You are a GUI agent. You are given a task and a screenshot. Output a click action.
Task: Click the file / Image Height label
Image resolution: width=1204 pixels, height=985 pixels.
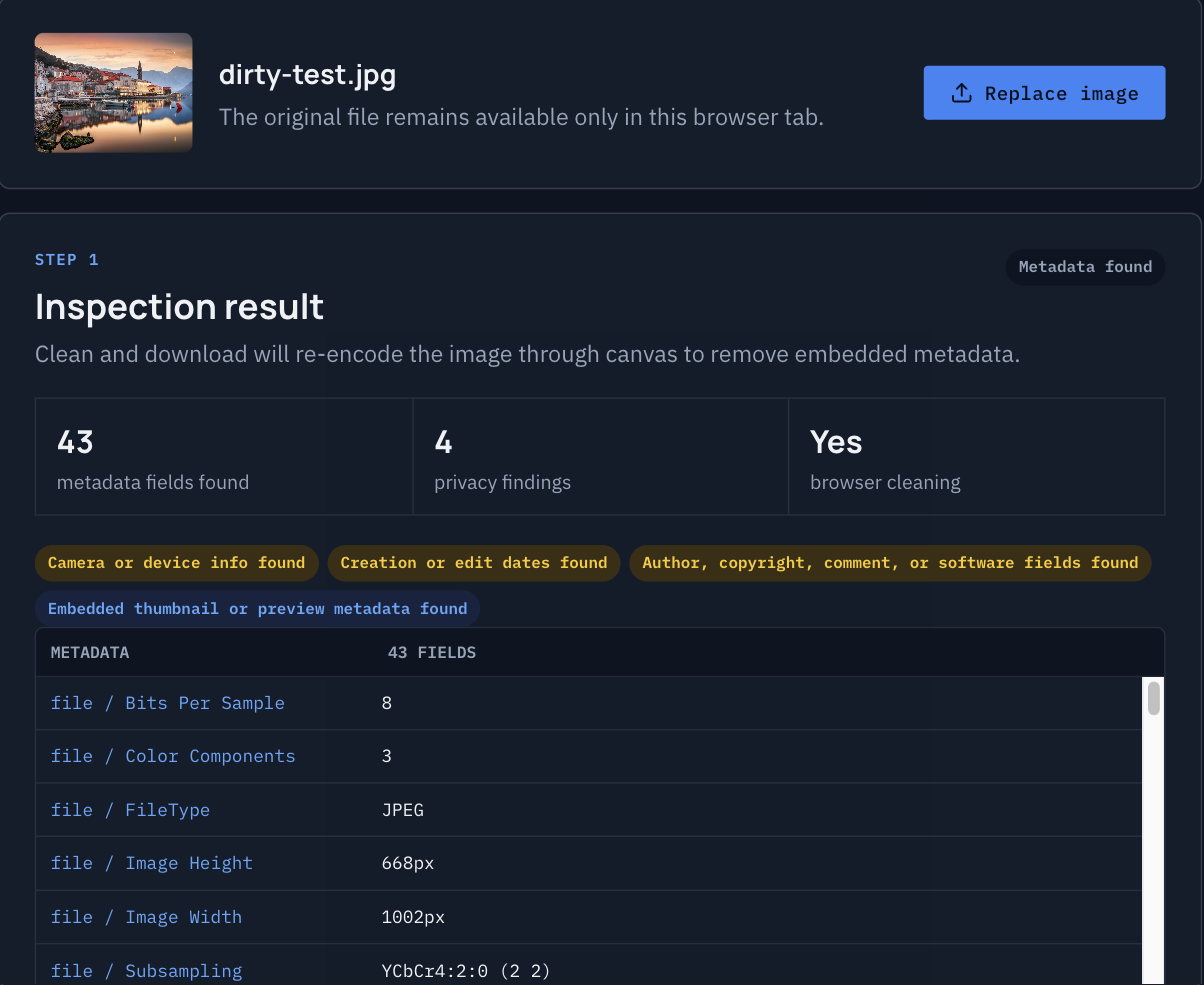pos(152,863)
